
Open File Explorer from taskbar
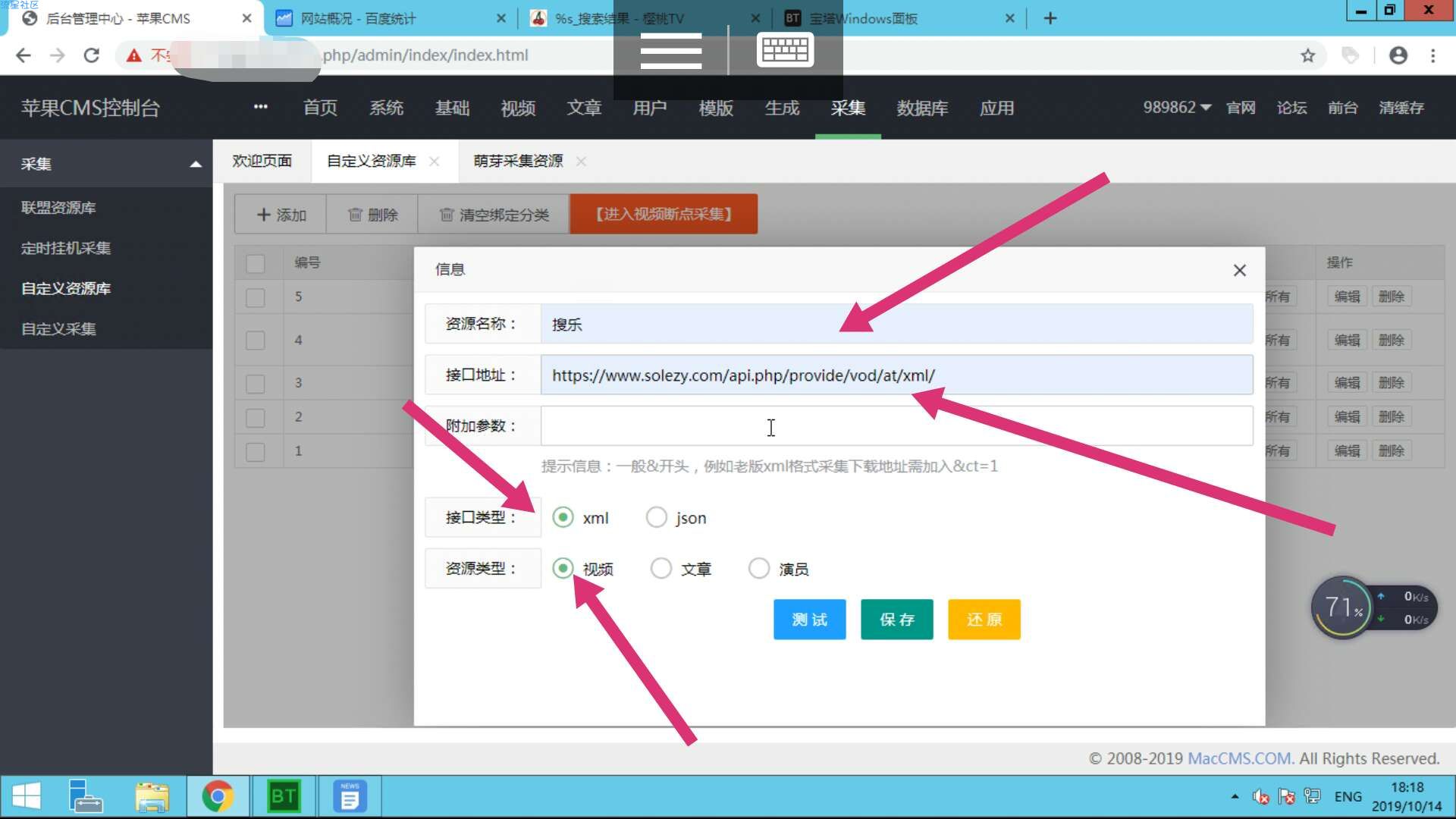pyautogui.click(x=152, y=796)
